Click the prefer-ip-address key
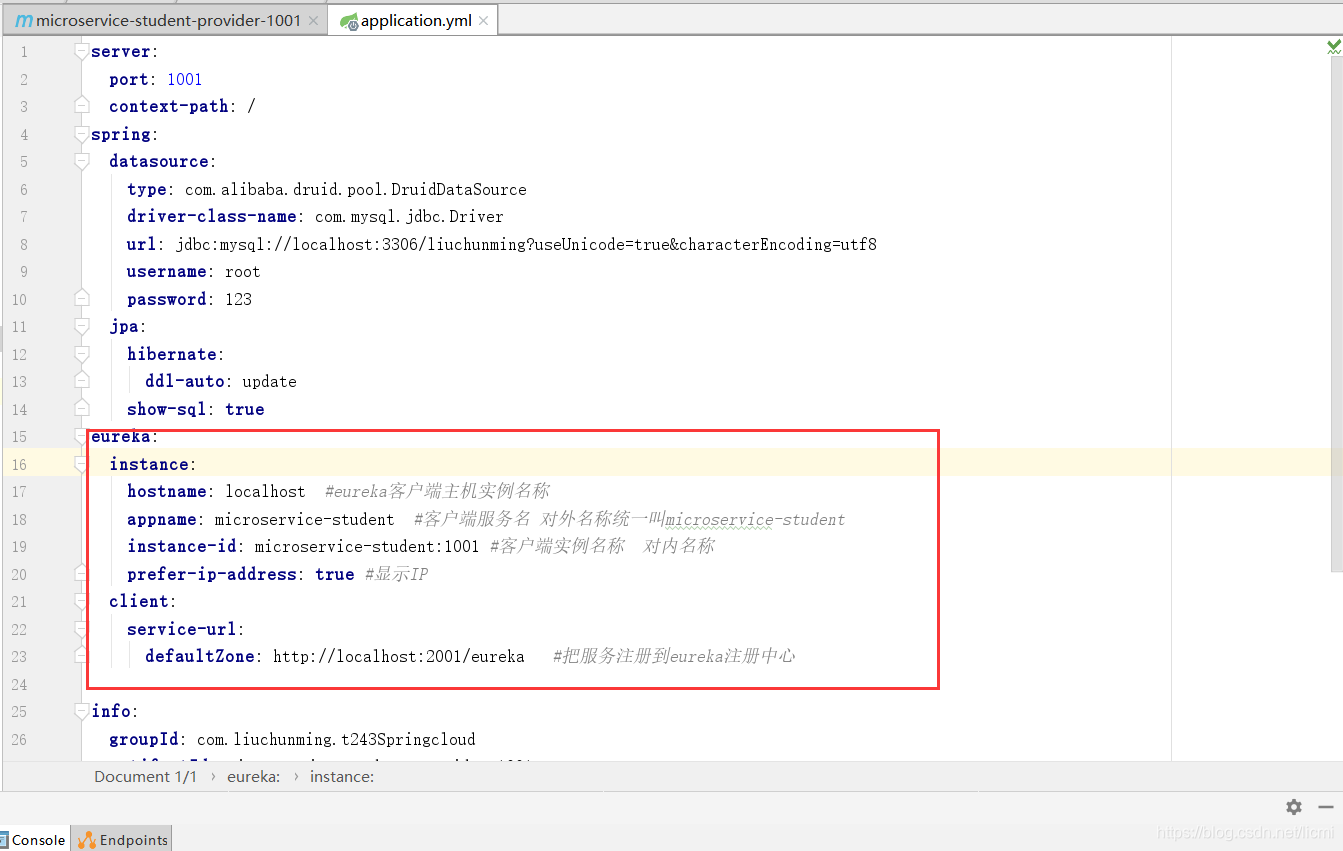The image size is (1343, 851). 211,574
